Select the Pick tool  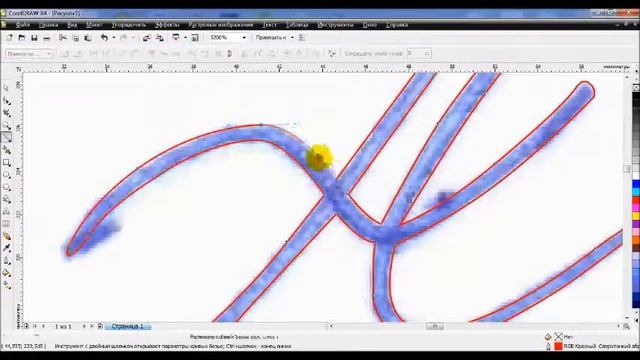[x=7, y=88]
